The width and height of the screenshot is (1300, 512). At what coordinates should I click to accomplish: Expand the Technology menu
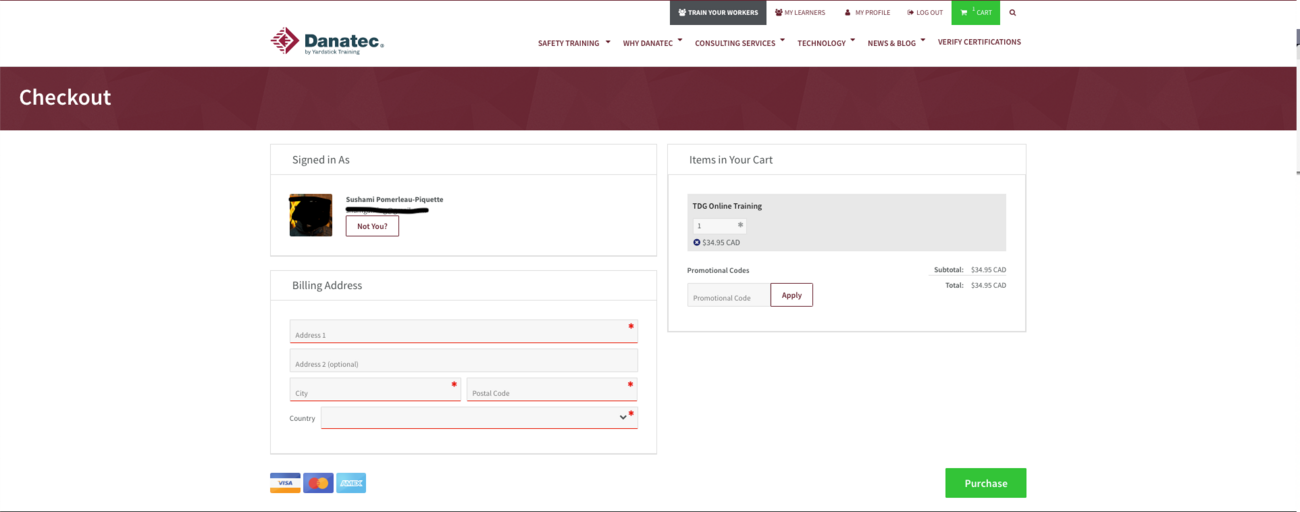click(x=826, y=43)
